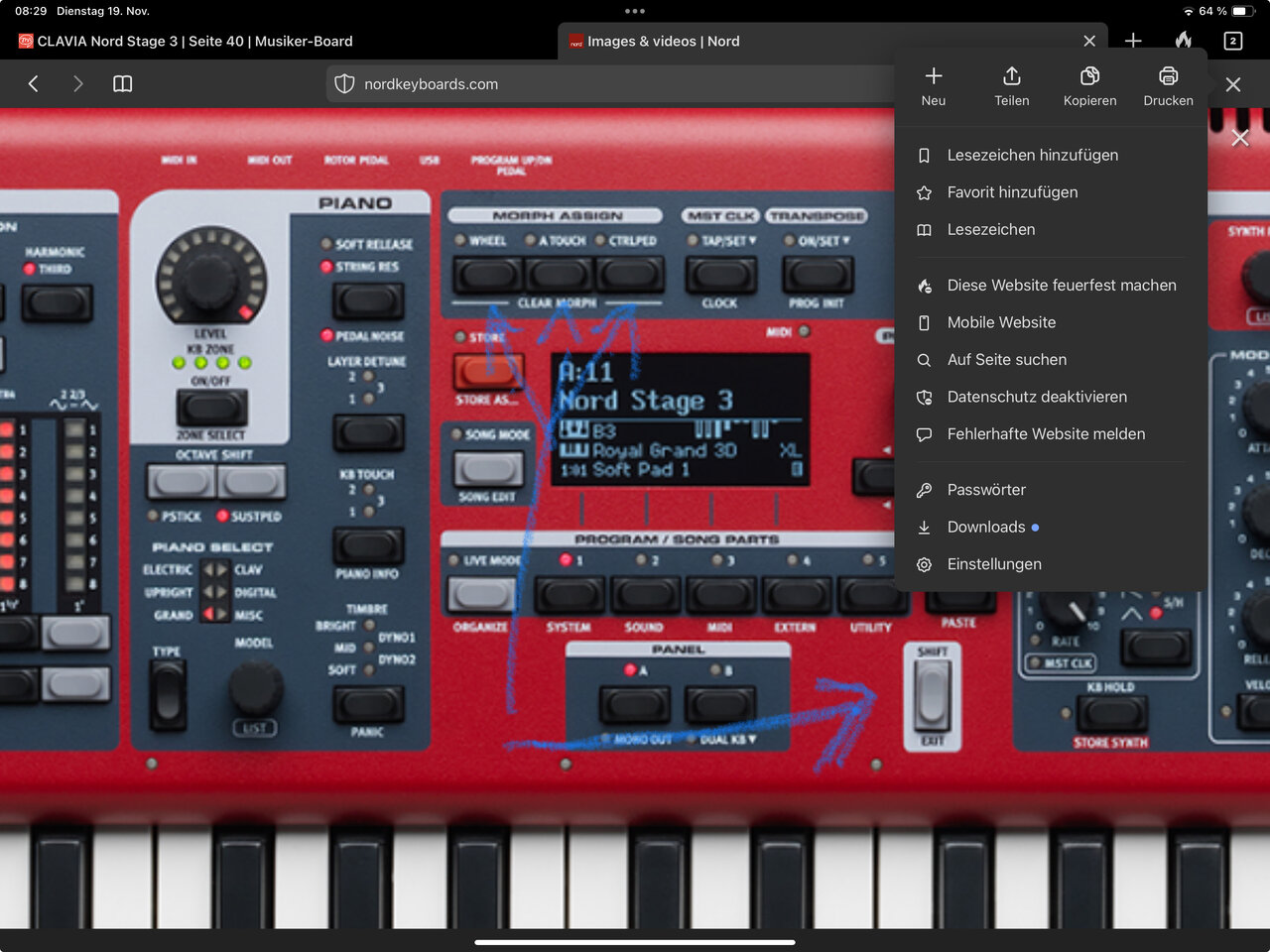This screenshot has width=1270, height=952.
Task: Select Lesezeichen hinzufügen menu entry
Action: click(x=1032, y=156)
